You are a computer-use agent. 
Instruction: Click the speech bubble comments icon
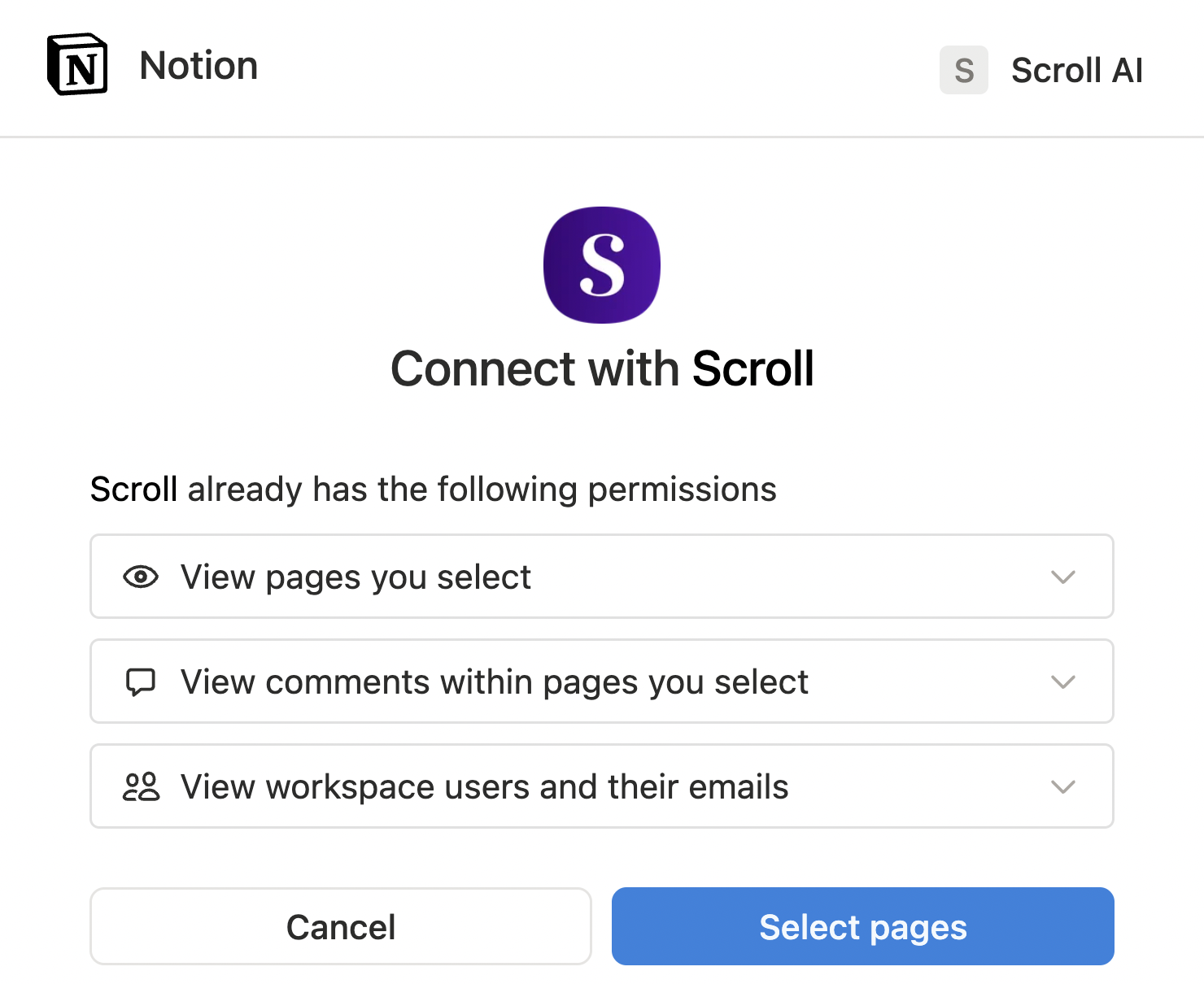pos(141,682)
